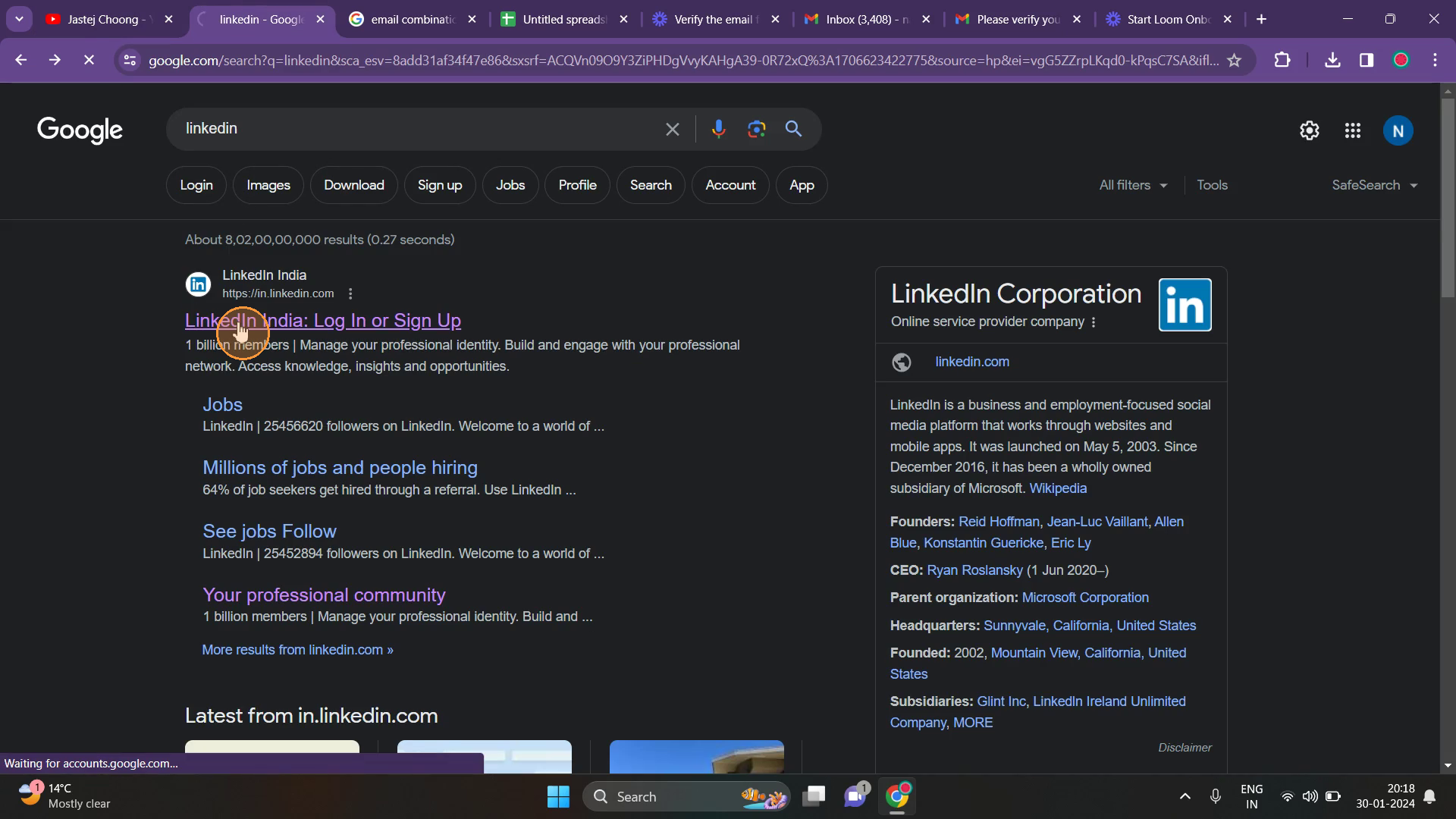
Task: Open the SafeSearch dropdown
Action: [1373, 185]
